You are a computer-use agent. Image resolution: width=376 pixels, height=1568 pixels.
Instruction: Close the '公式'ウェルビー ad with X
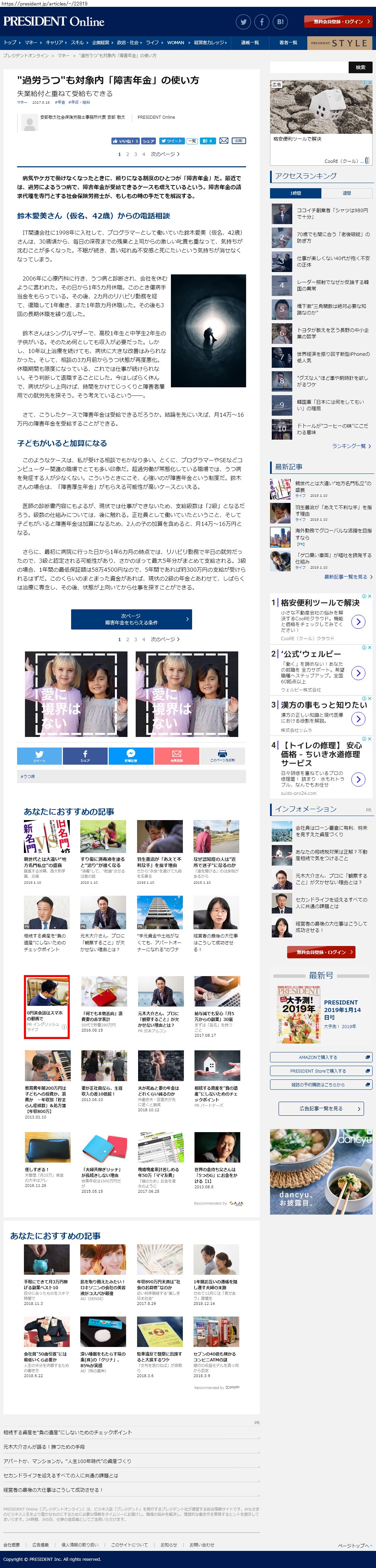369,648
